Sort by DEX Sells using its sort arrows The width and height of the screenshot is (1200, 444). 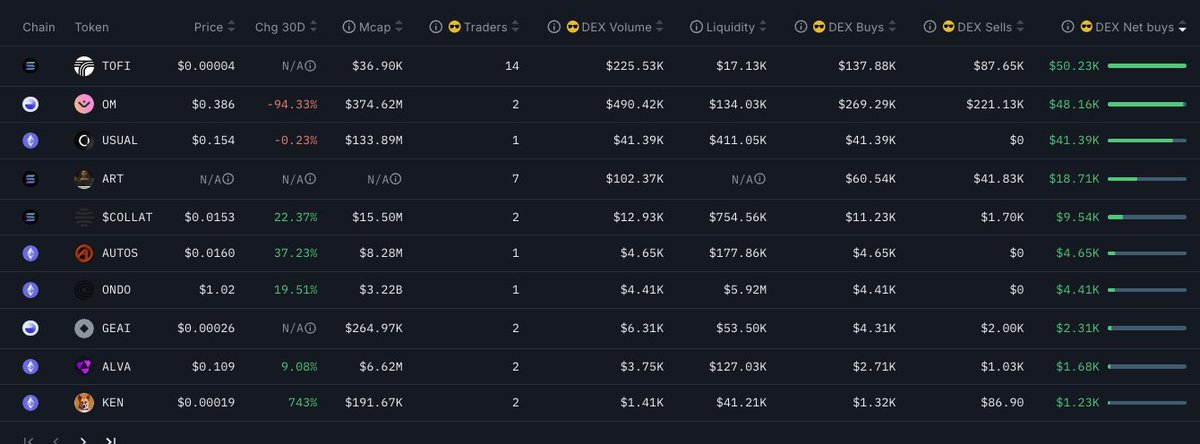coord(1021,27)
